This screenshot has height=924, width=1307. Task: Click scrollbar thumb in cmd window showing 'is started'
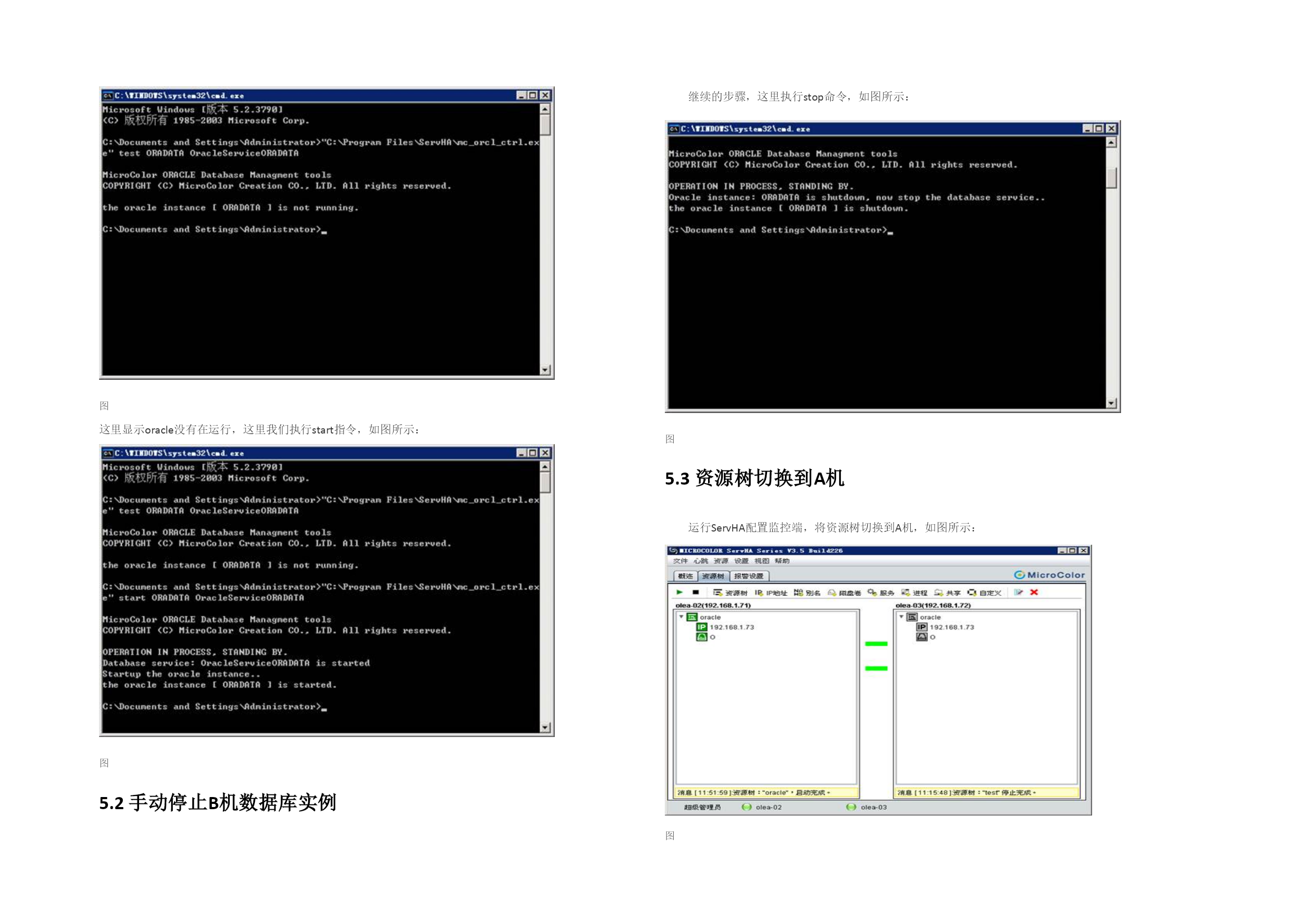pyautogui.click(x=545, y=483)
